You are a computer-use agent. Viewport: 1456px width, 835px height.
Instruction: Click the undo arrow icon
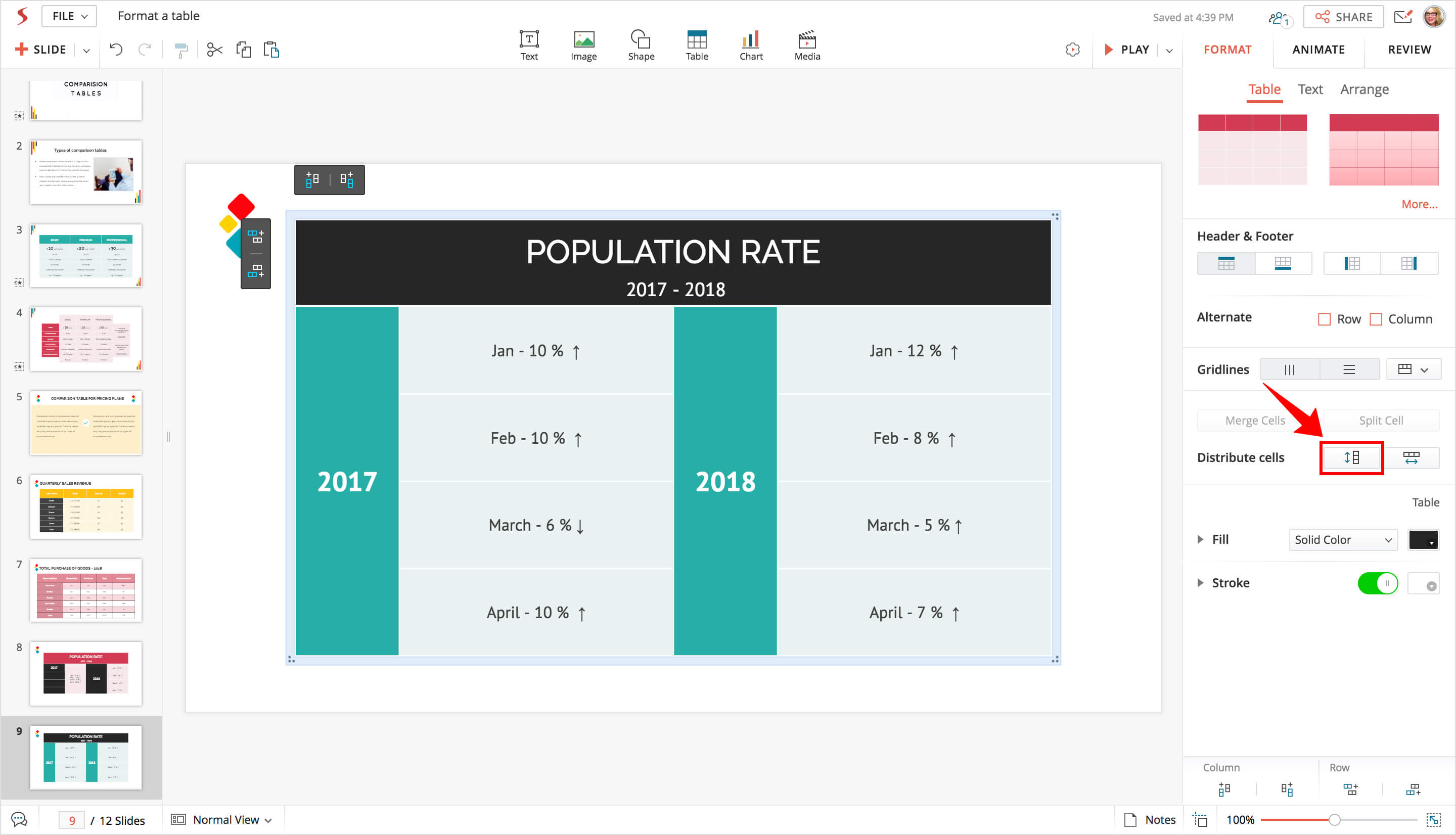point(116,50)
